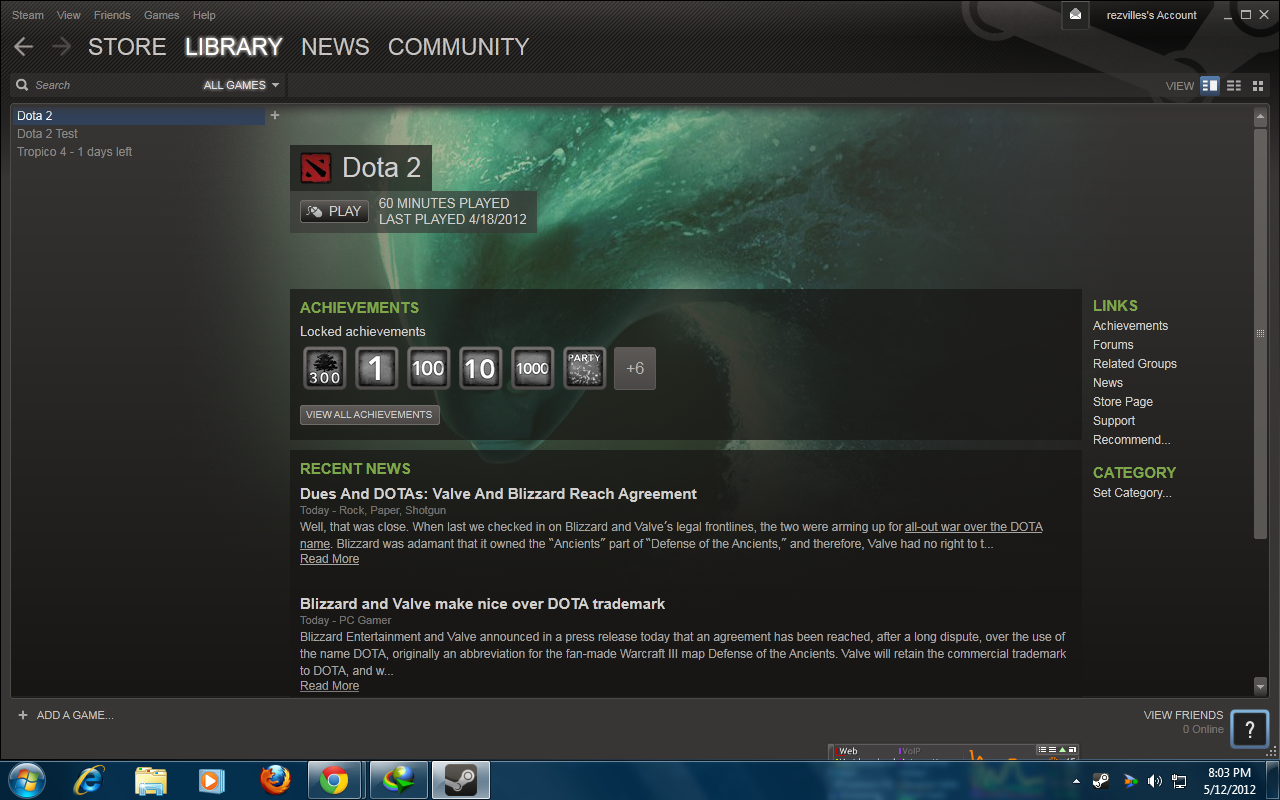
Task: Open Windows Explorer from the taskbar
Action: [x=150, y=779]
